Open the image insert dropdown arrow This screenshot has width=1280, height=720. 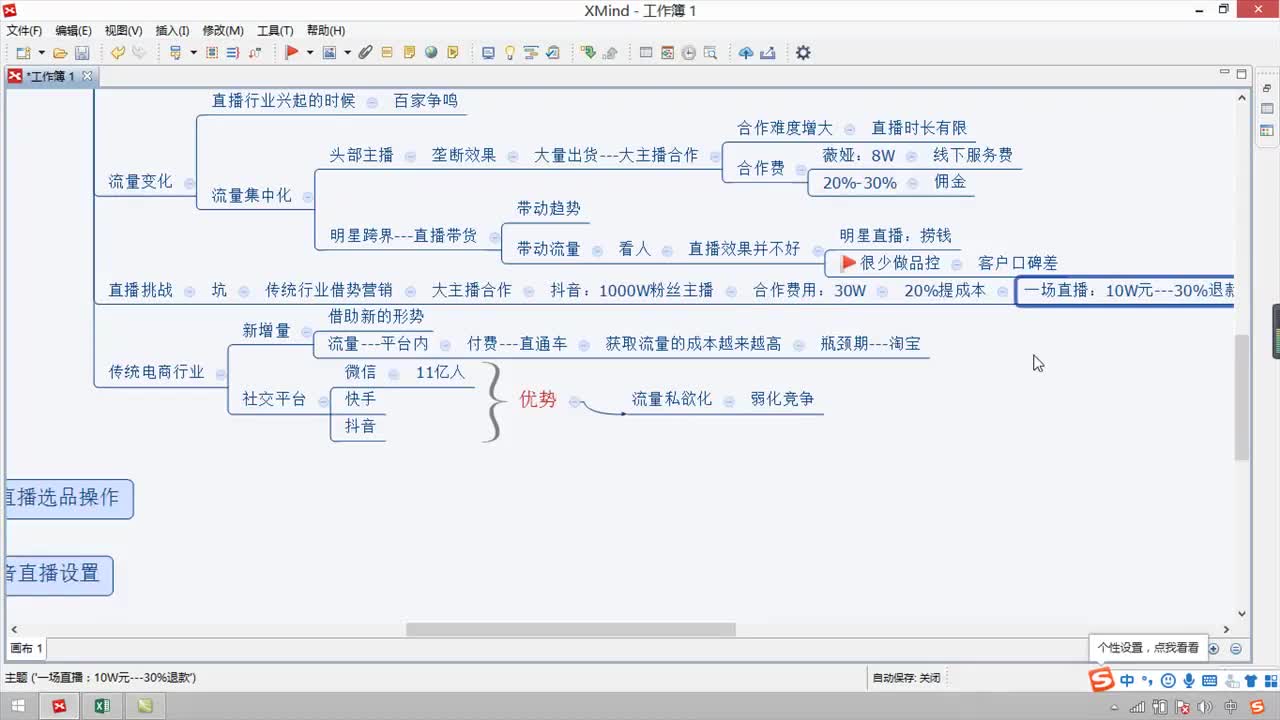(x=347, y=52)
